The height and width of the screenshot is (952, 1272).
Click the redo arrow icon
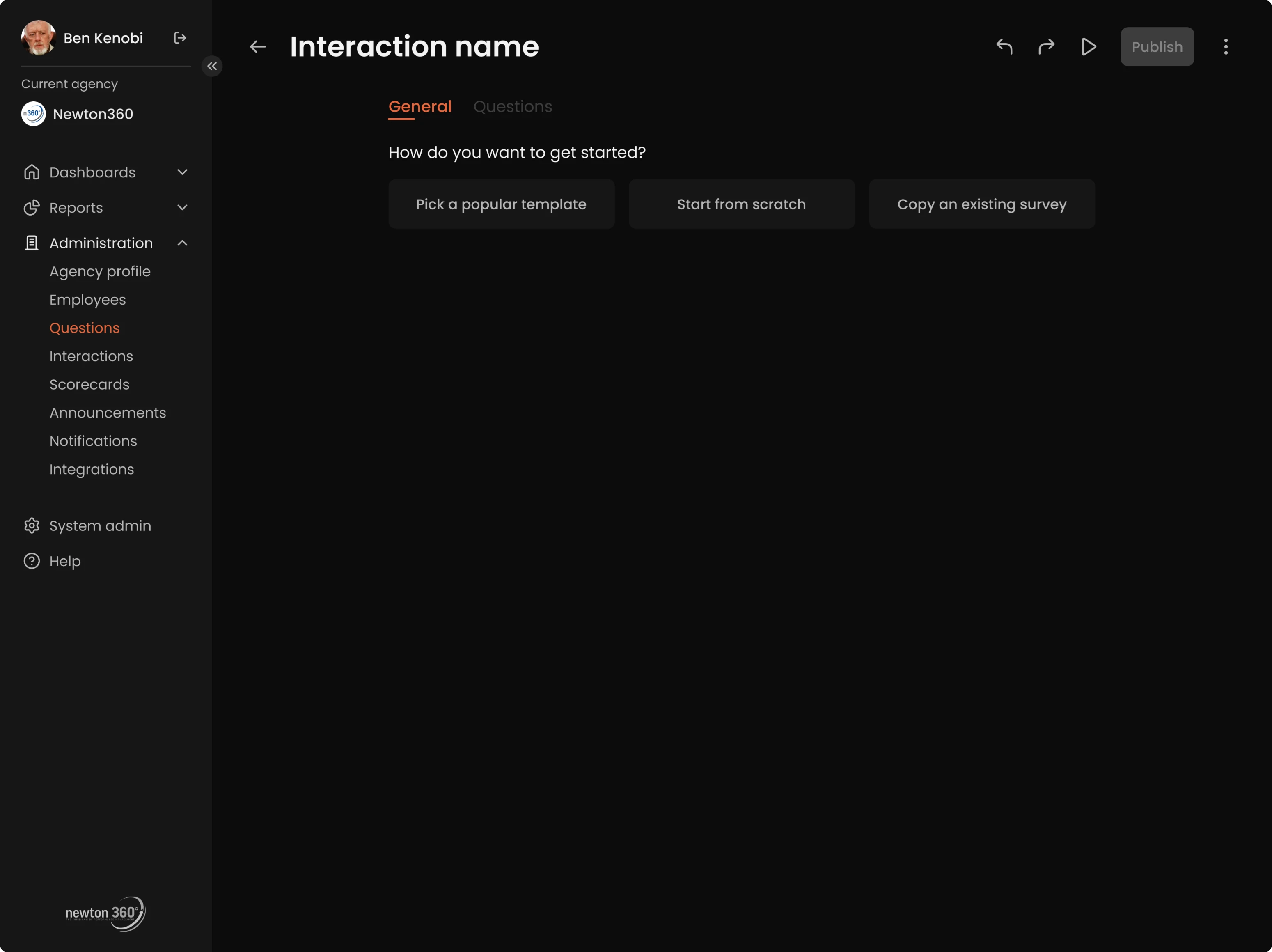click(1046, 46)
